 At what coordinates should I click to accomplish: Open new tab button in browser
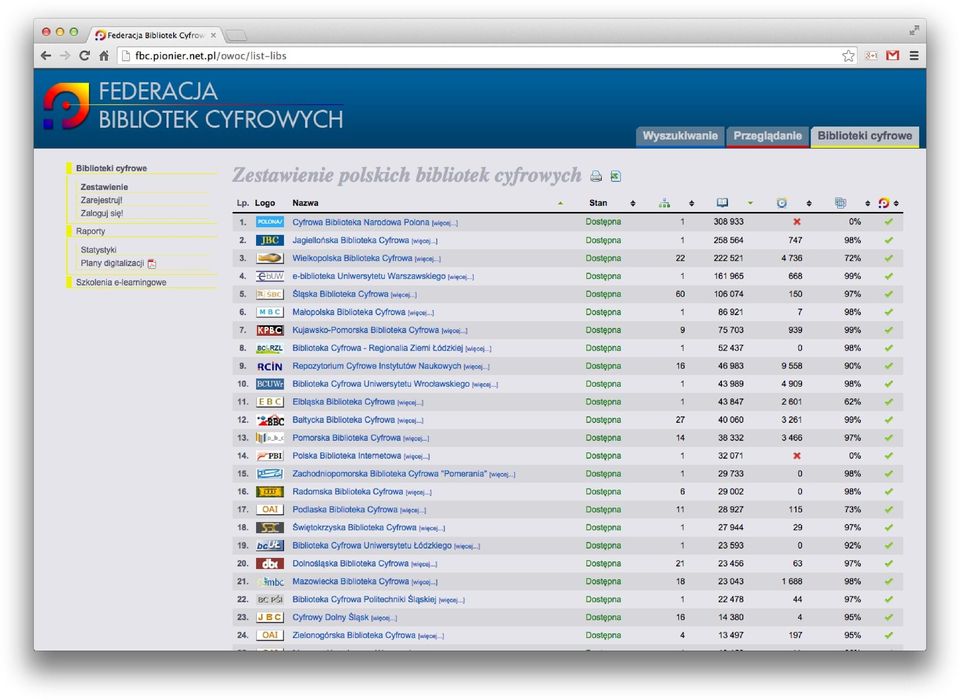click(236, 35)
